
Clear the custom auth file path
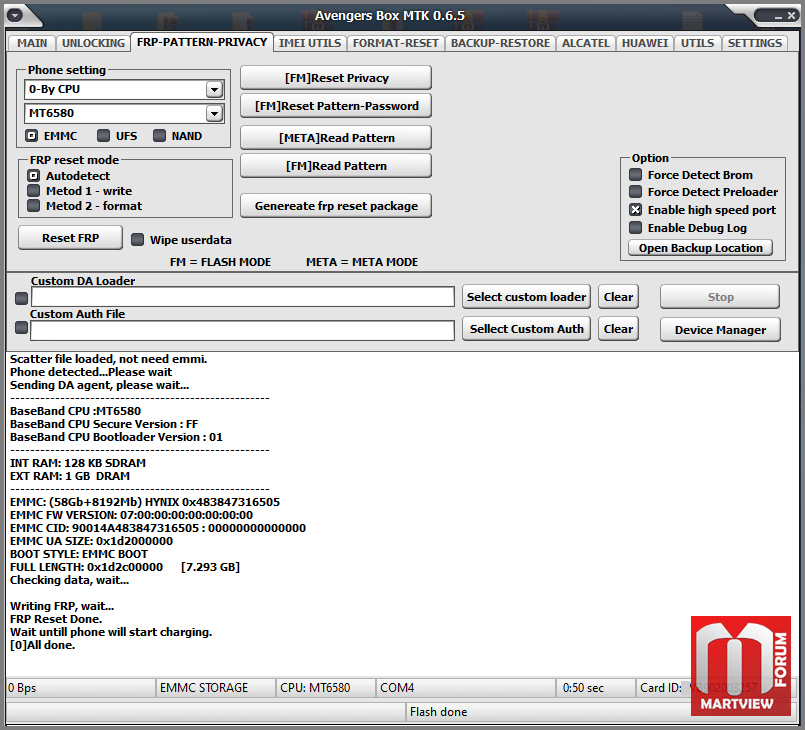618,329
